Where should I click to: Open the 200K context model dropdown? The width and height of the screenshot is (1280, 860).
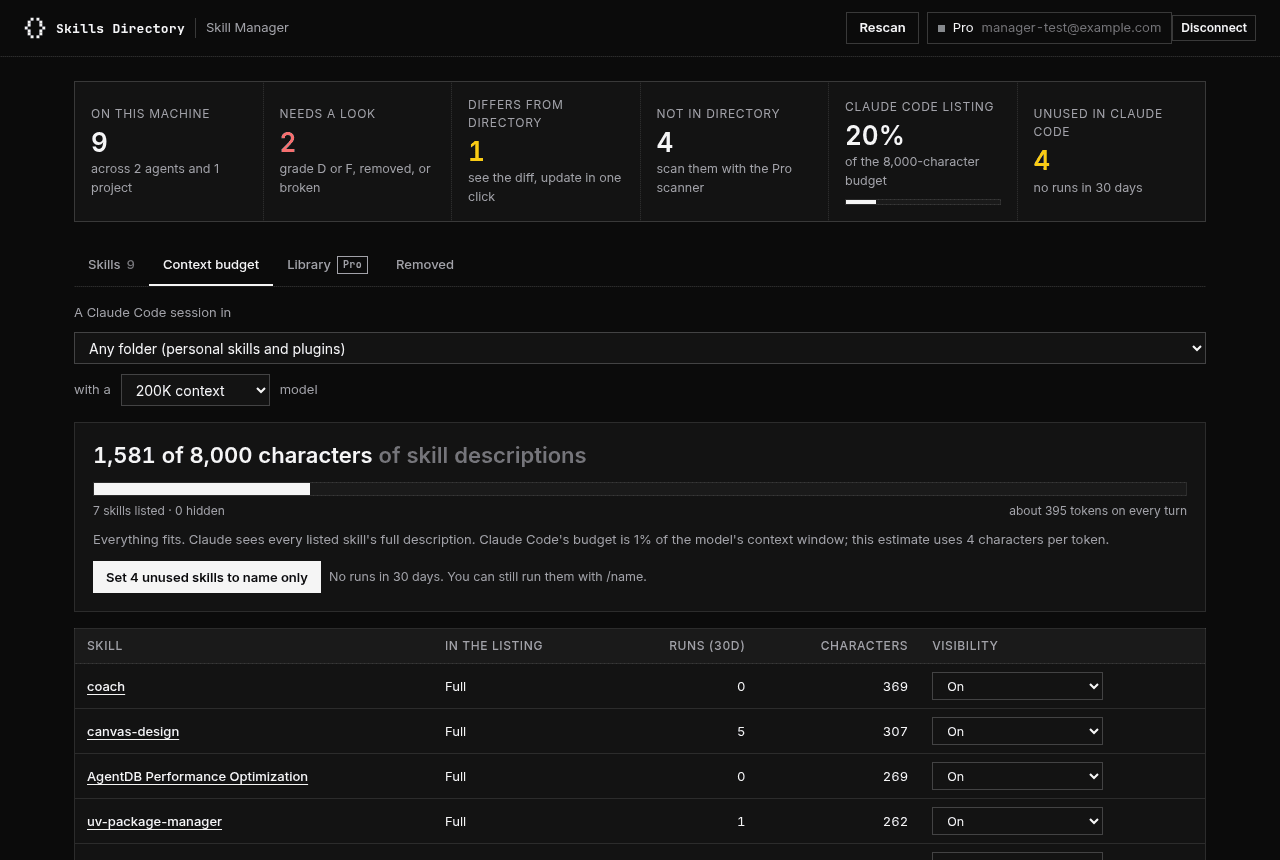[x=195, y=390]
